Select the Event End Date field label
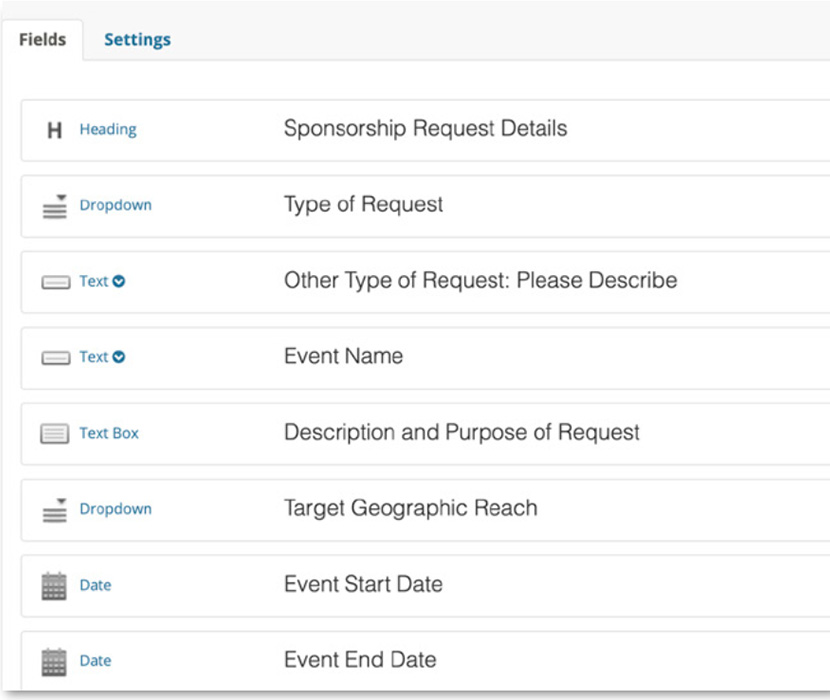This screenshot has width=830, height=700. click(x=360, y=660)
